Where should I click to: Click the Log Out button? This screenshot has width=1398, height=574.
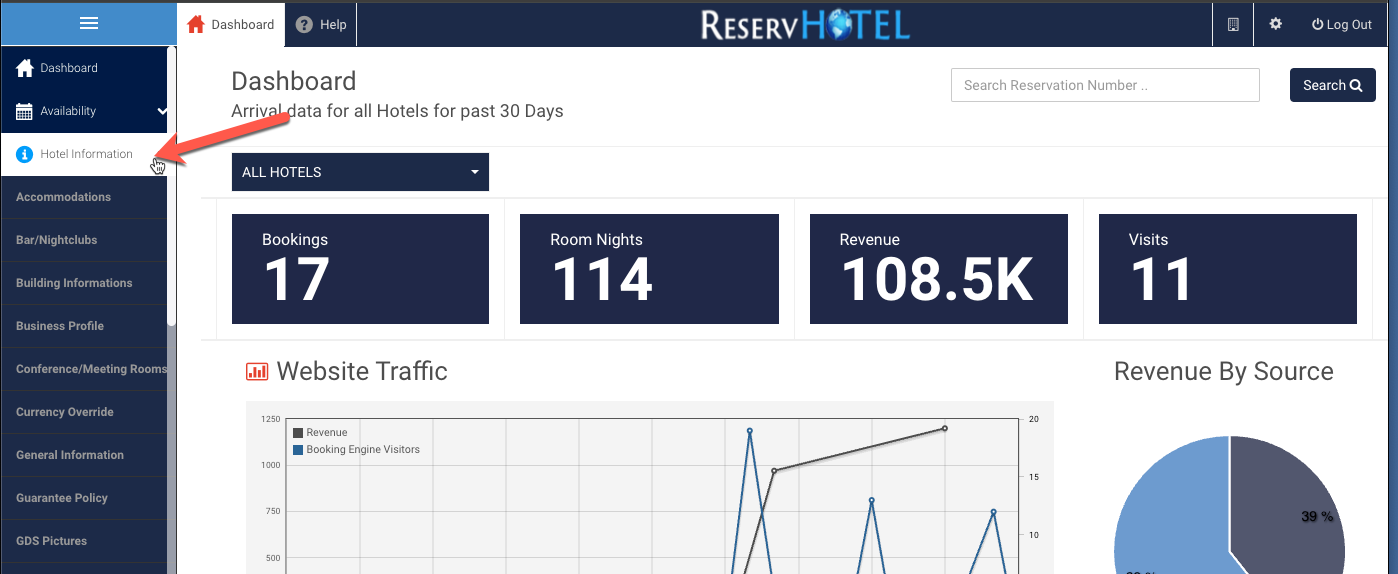click(1342, 25)
